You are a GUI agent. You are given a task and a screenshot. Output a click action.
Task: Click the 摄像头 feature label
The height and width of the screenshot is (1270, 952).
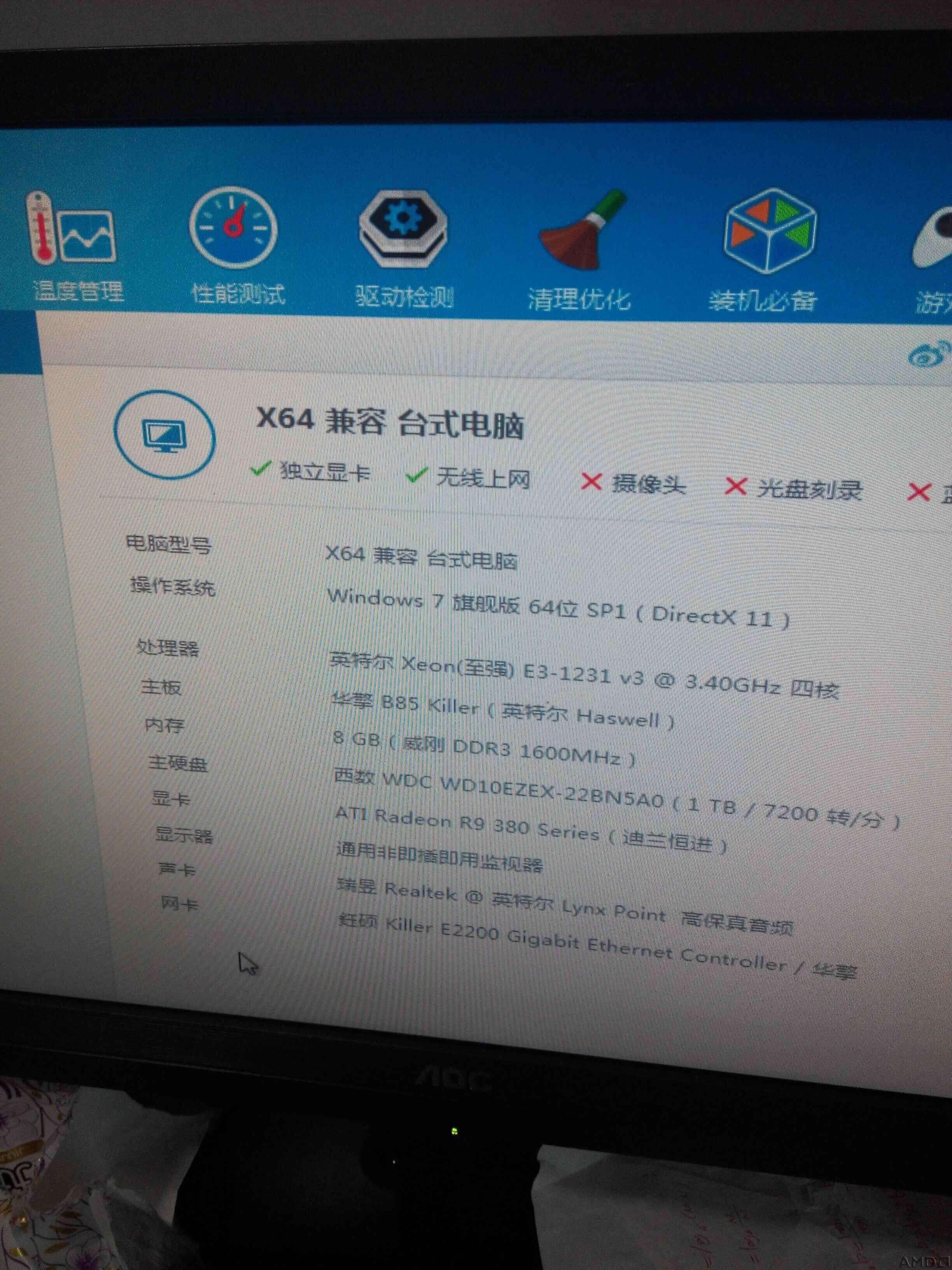[648, 484]
